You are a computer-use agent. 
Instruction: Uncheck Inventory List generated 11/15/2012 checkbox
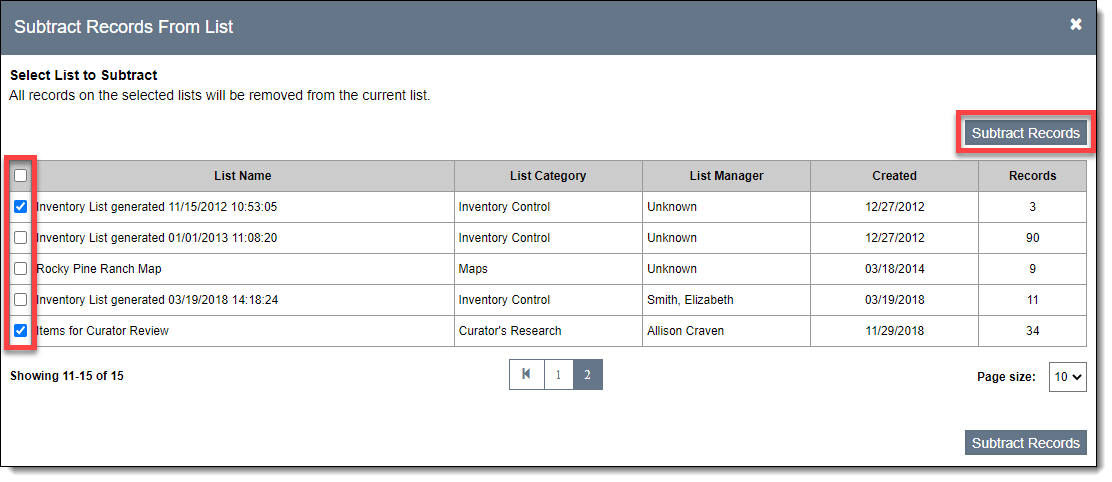(x=21, y=207)
